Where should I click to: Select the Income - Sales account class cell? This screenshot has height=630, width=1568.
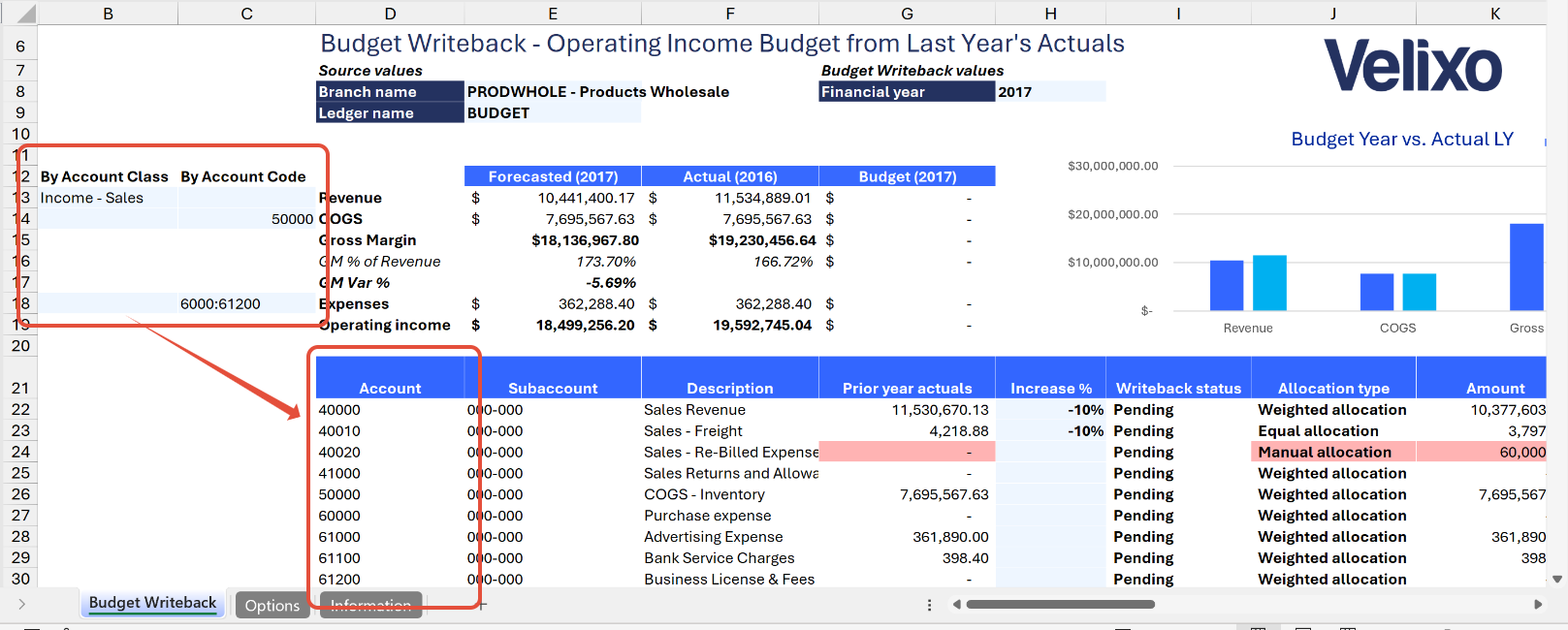[x=108, y=198]
